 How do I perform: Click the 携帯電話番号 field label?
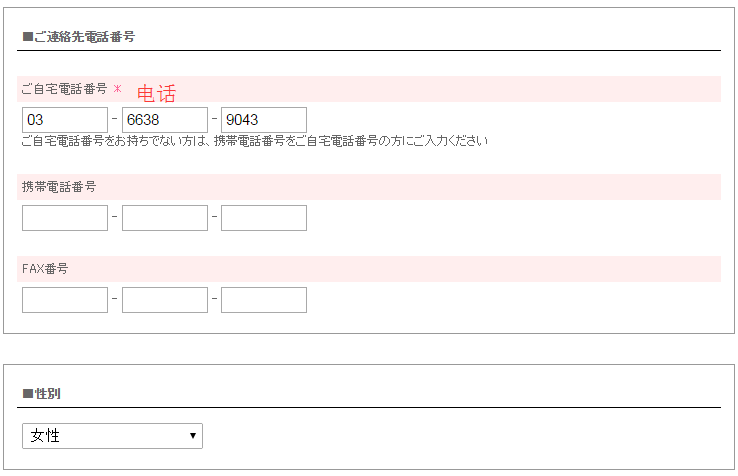click(59, 187)
